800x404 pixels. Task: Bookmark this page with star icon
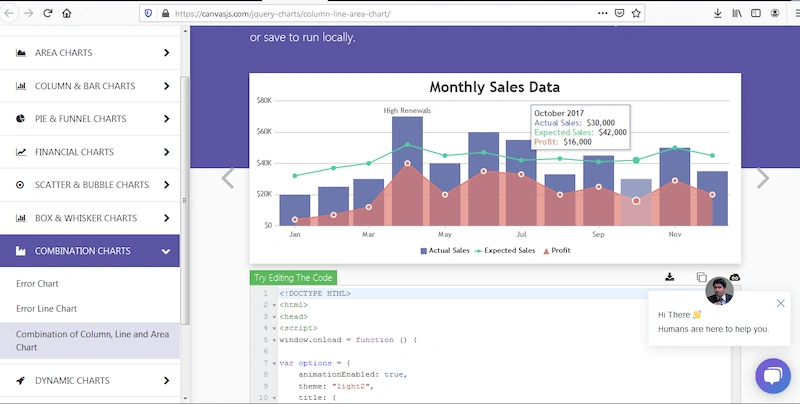coord(636,13)
